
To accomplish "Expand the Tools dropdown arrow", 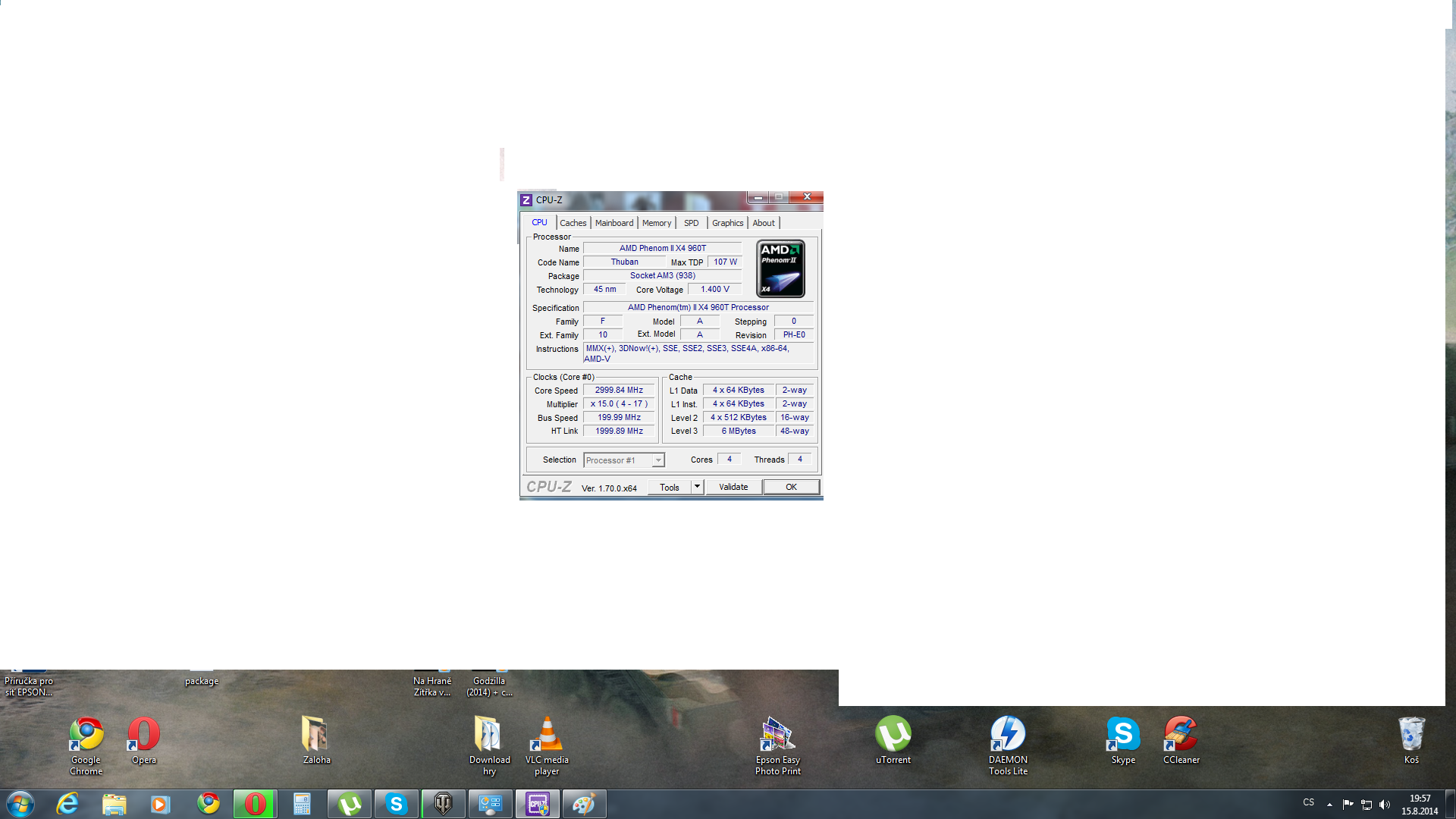I will 698,487.
